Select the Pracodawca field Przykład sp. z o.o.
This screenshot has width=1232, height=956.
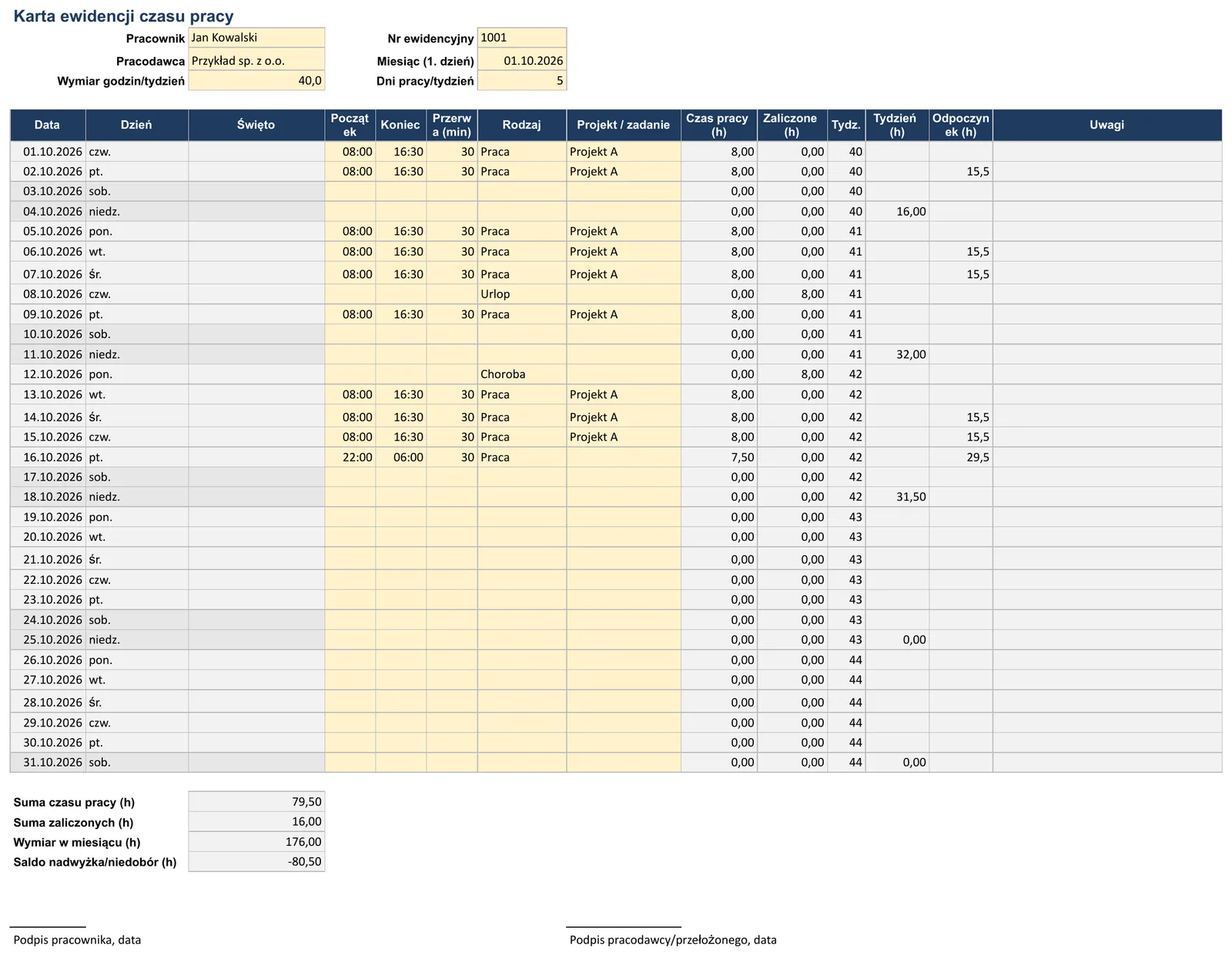(x=256, y=61)
